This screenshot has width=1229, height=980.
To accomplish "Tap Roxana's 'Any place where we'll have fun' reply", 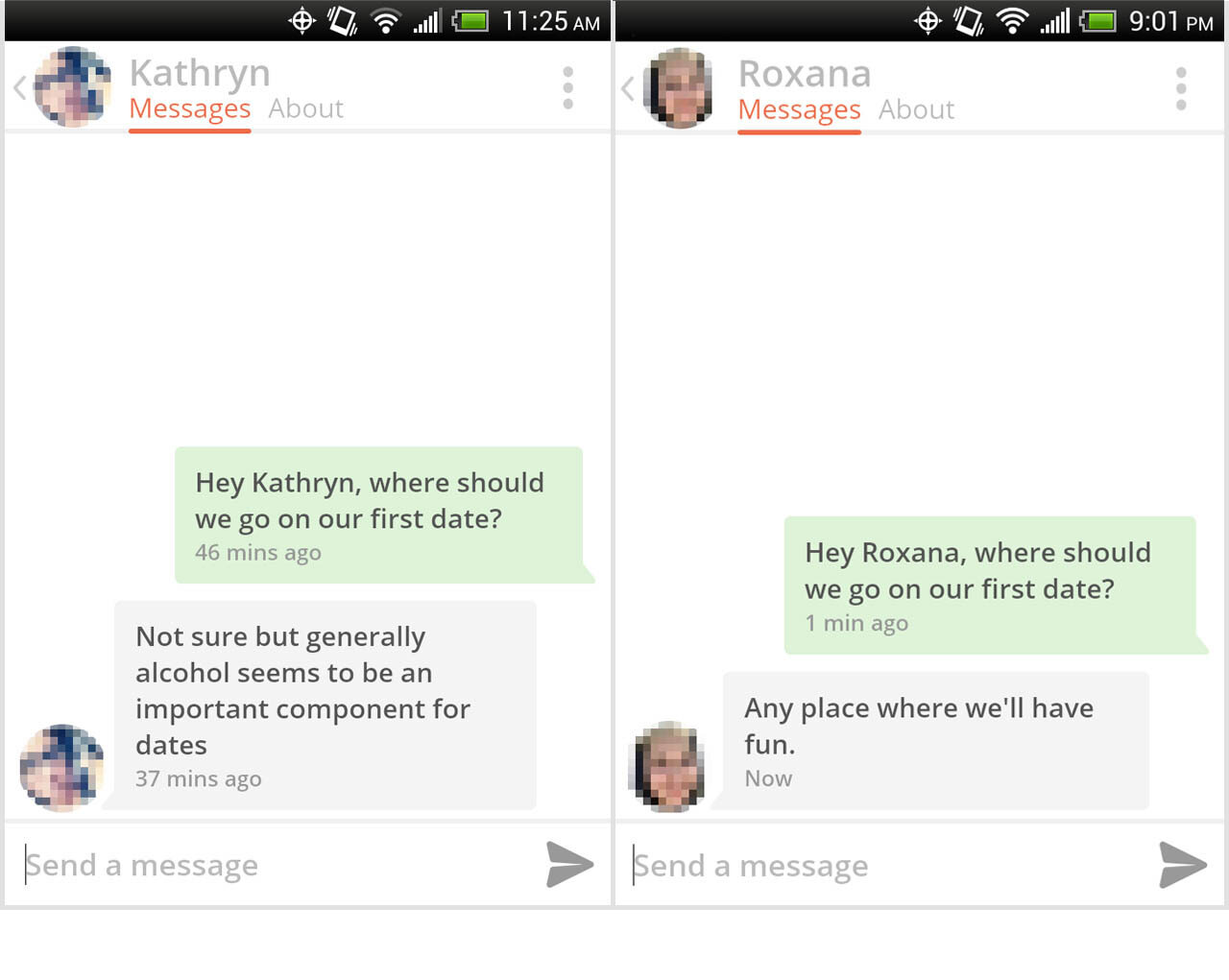I will (934, 740).
